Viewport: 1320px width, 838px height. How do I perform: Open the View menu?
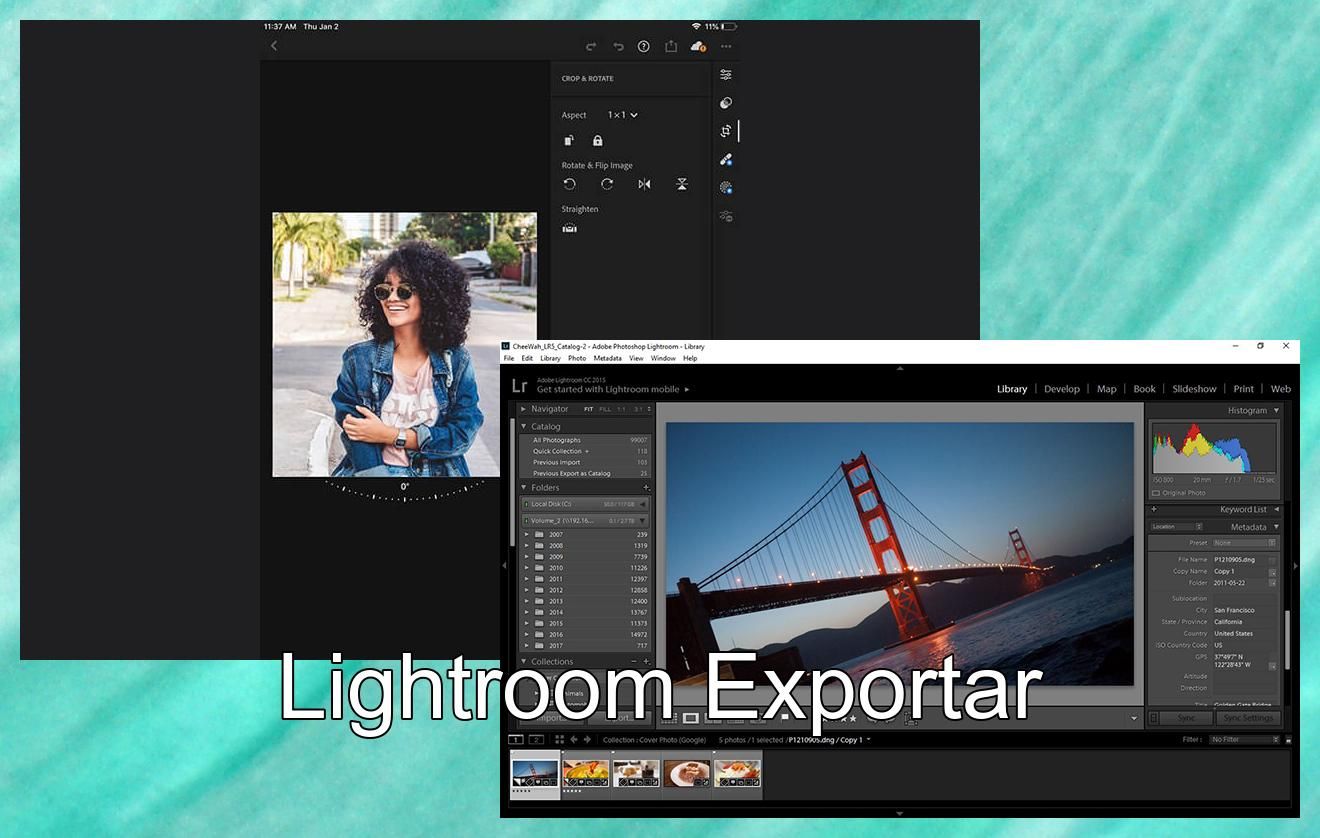point(636,358)
